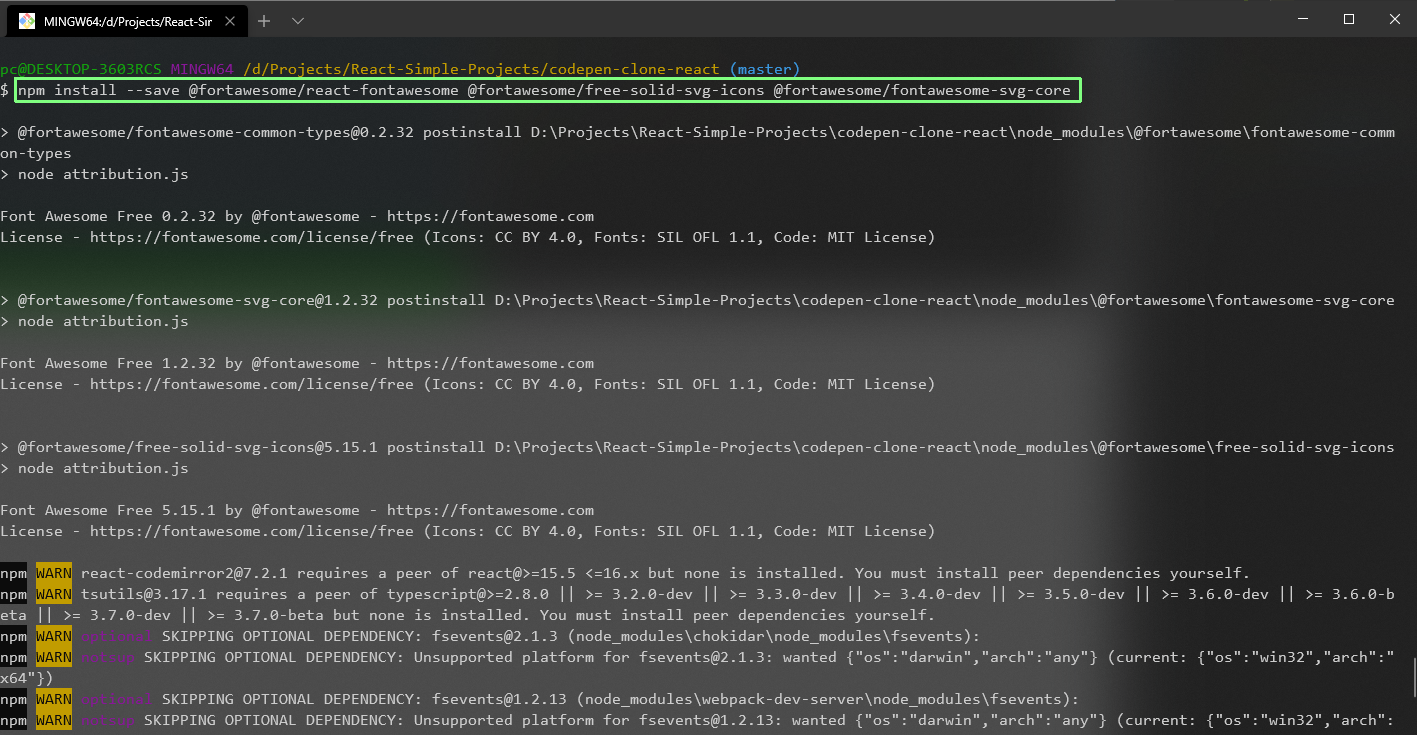Open https://fontawesome.com link on the 1.2.32 line
This screenshot has width=1417, height=735.
coord(490,363)
